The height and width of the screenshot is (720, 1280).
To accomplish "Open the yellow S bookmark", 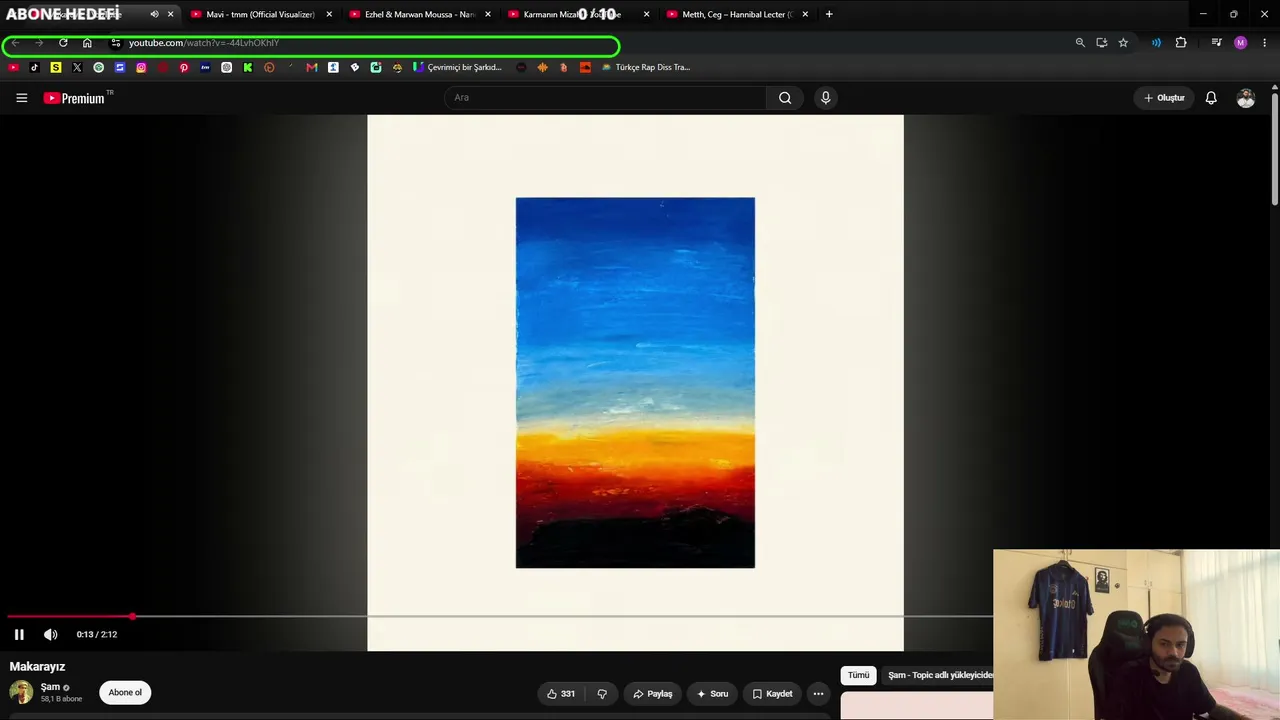I will point(56,67).
